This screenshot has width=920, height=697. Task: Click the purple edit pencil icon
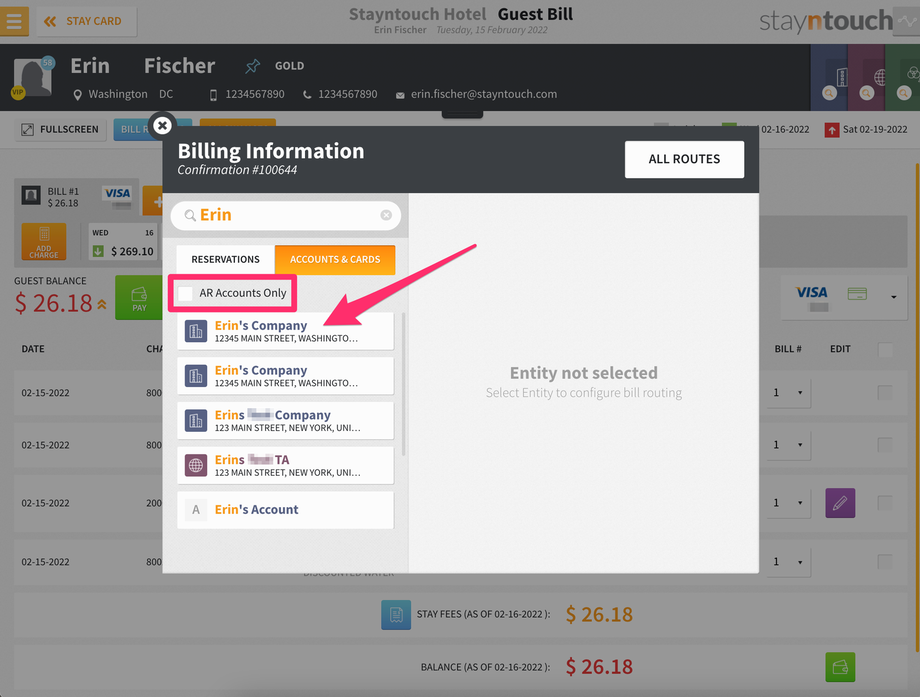[x=840, y=503]
